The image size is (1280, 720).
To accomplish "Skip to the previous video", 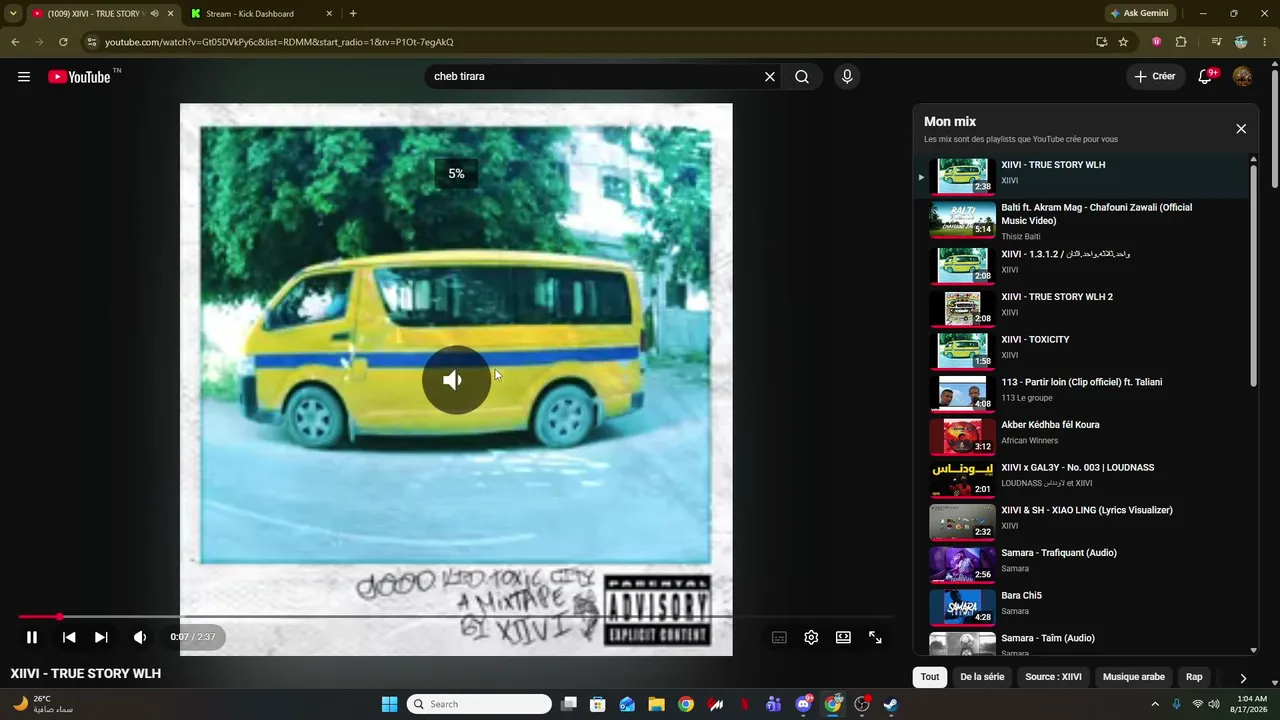I will (x=69, y=637).
